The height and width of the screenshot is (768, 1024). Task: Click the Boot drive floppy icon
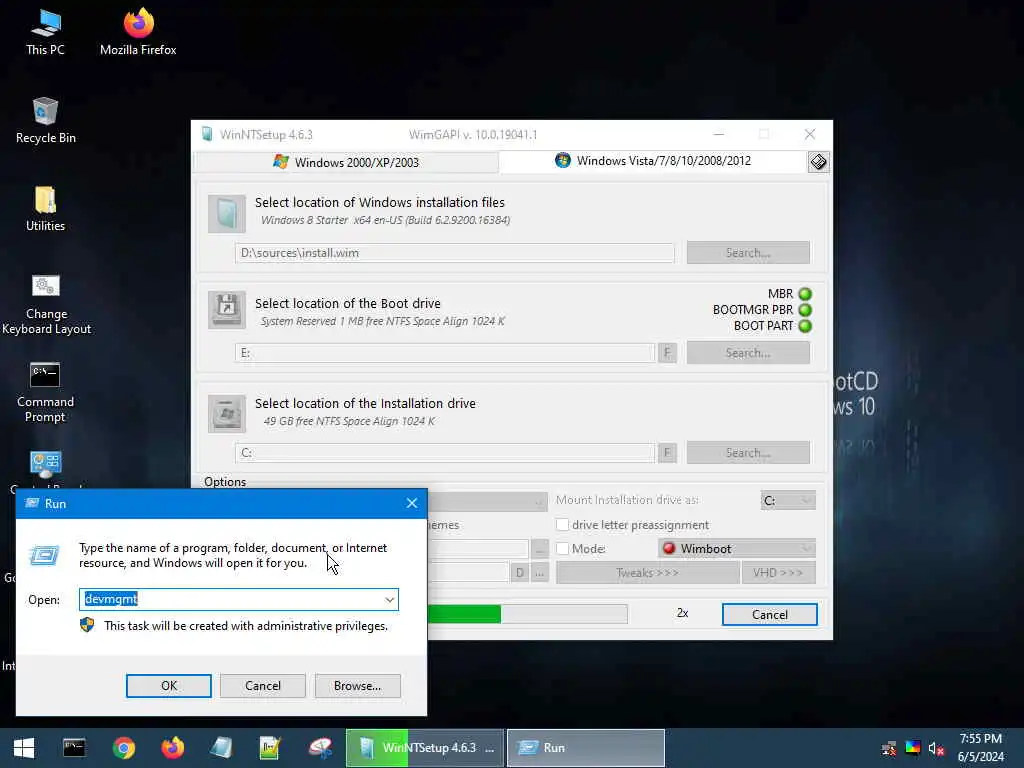coord(227,309)
